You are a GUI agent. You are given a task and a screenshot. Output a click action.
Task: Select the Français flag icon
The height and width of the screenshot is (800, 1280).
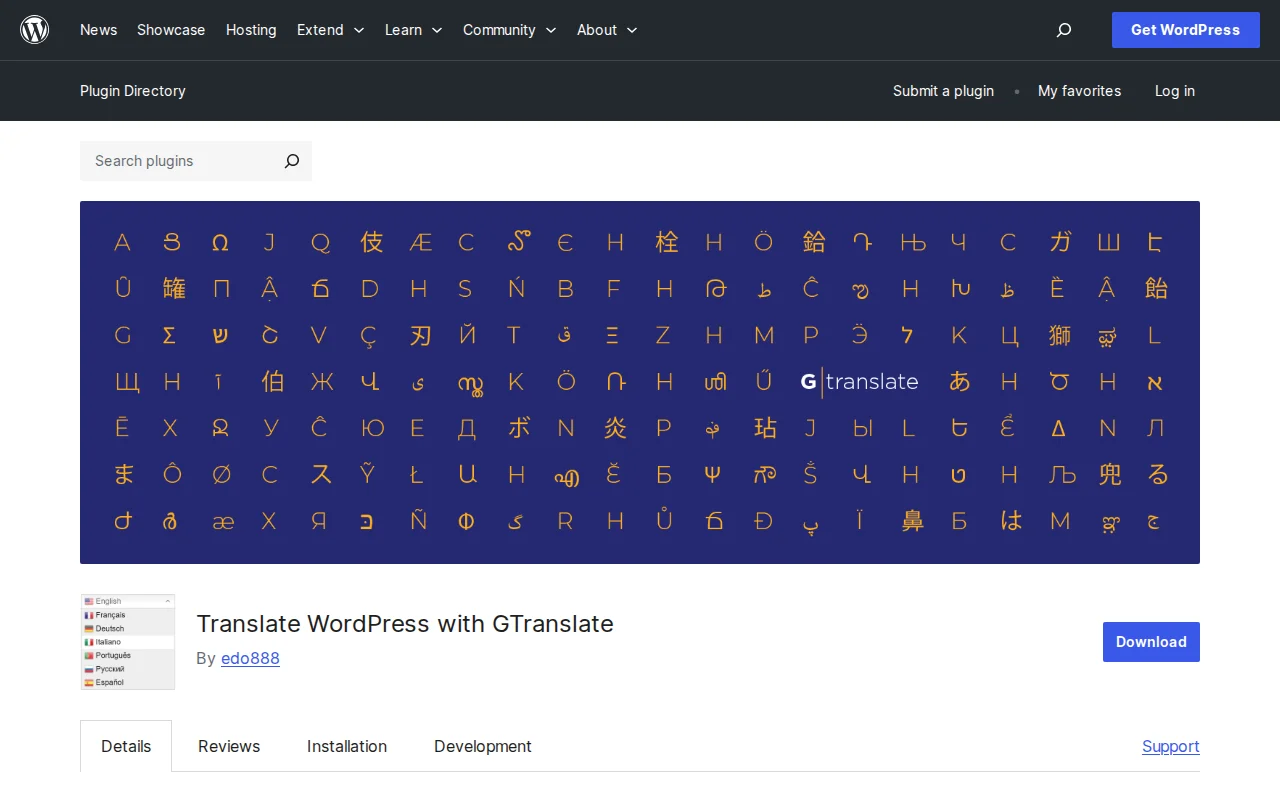pyautogui.click(x=88, y=615)
